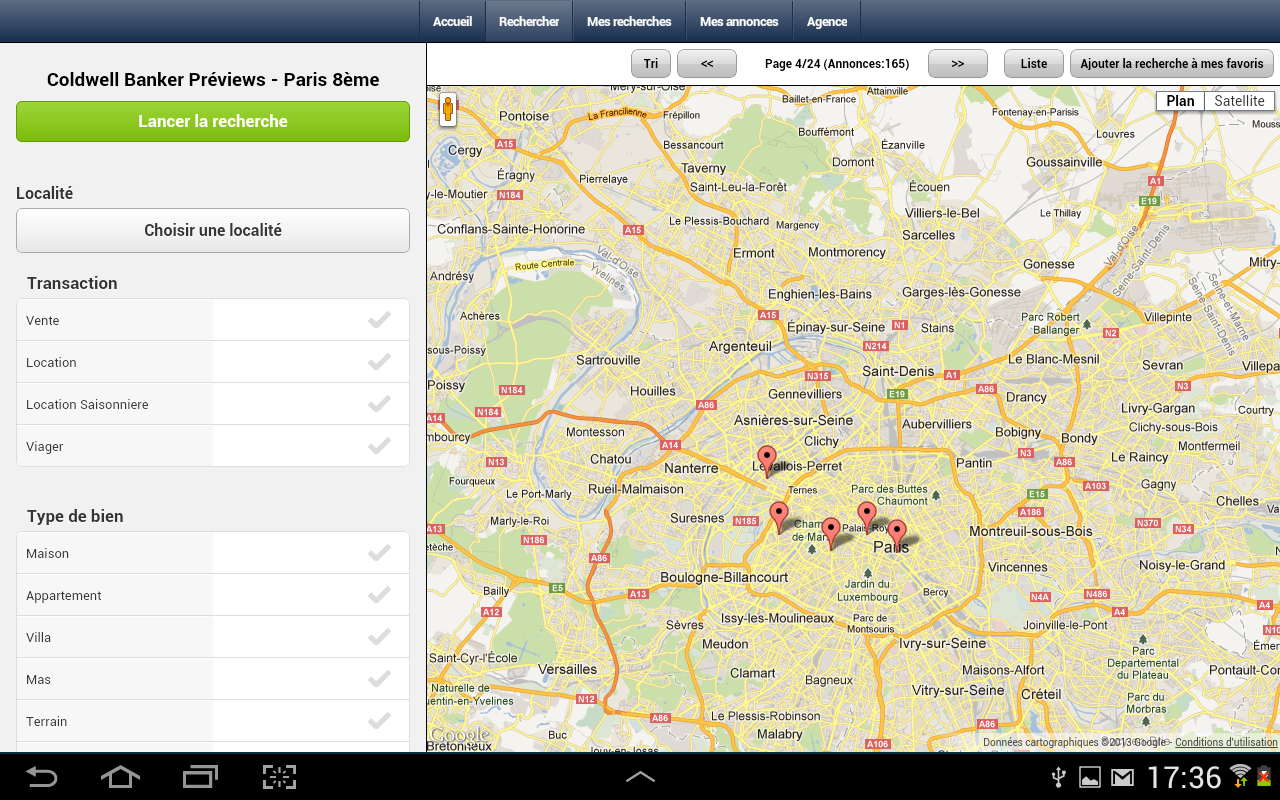Click Saint-Denis label on the map
Screen dimensions: 1280x800
tap(898, 371)
